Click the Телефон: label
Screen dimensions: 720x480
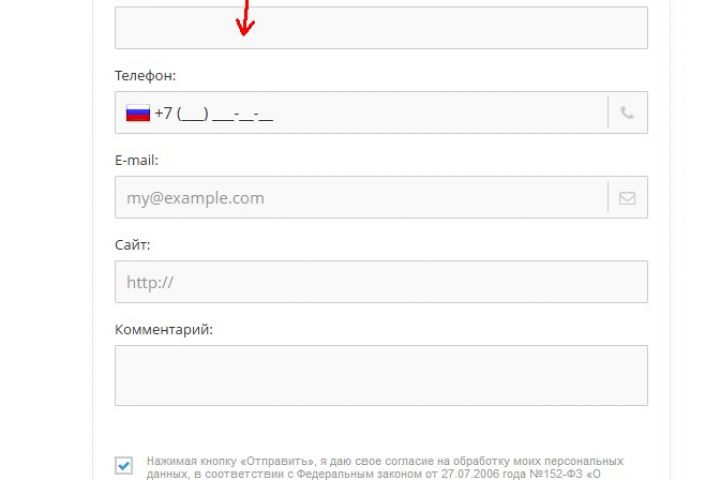[x=145, y=75]
